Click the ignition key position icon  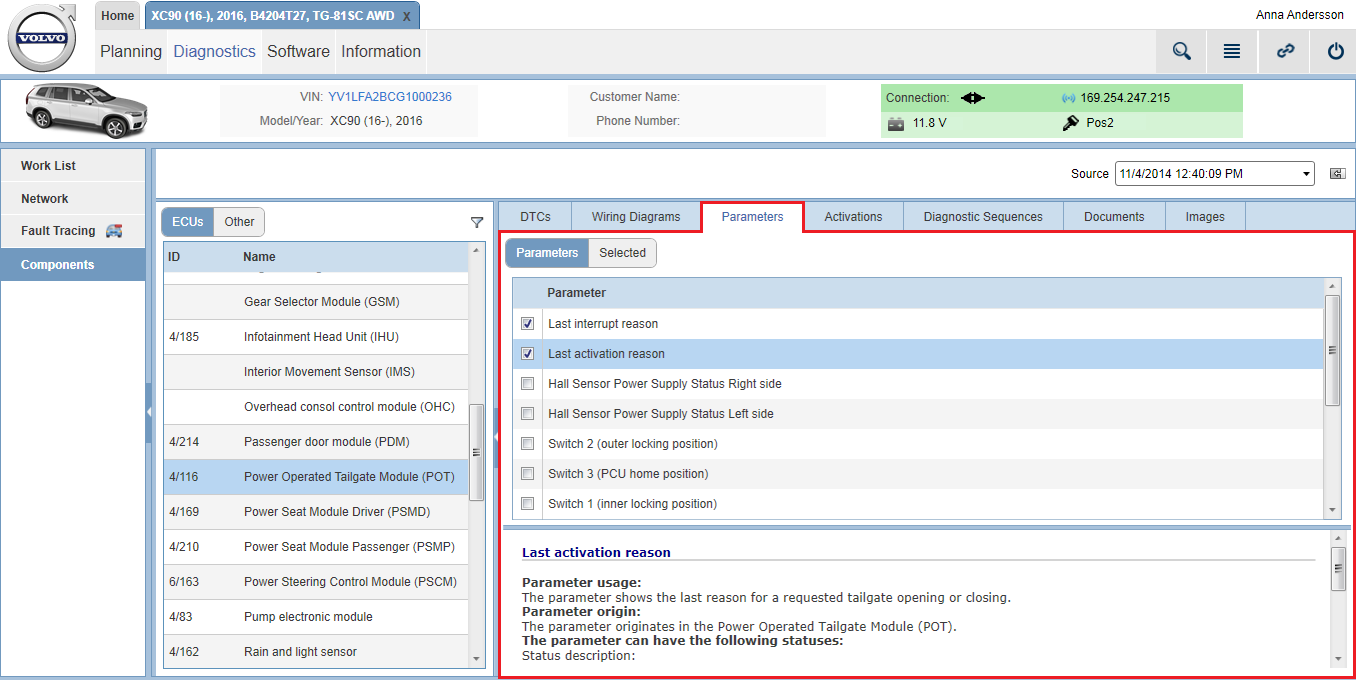point(1070,123)
